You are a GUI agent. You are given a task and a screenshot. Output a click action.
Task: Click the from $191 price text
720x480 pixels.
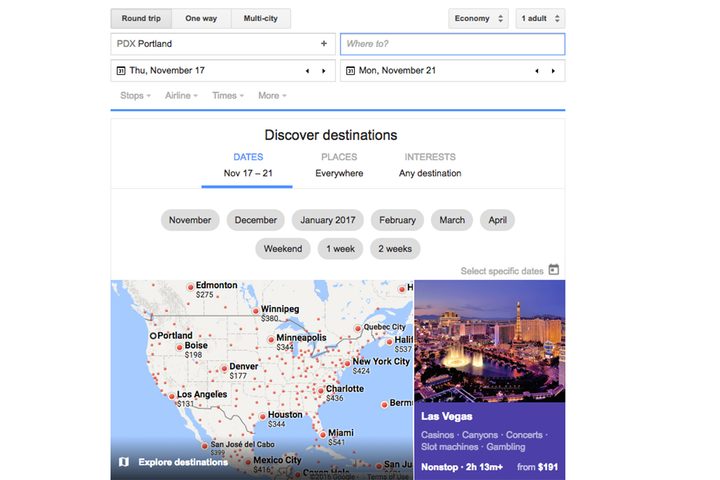[x=537, y=467]
